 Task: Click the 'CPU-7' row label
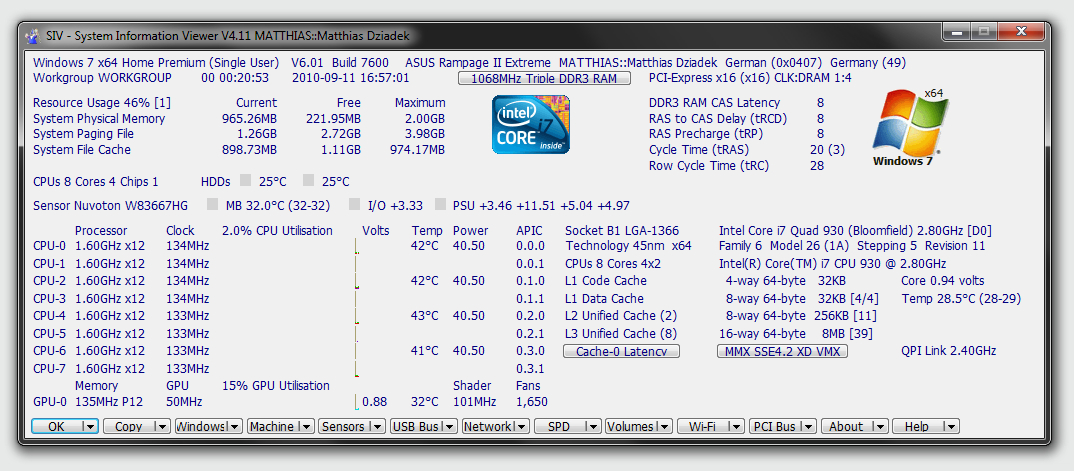coord(49,369)
